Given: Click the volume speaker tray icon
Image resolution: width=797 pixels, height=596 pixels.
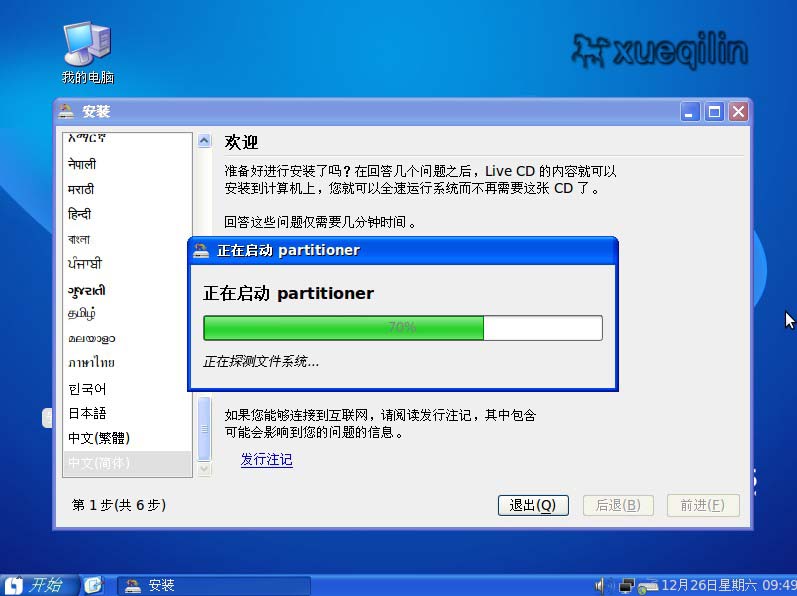Looking at the screenshot, I should pyautogui.click(x=600, y=585).
